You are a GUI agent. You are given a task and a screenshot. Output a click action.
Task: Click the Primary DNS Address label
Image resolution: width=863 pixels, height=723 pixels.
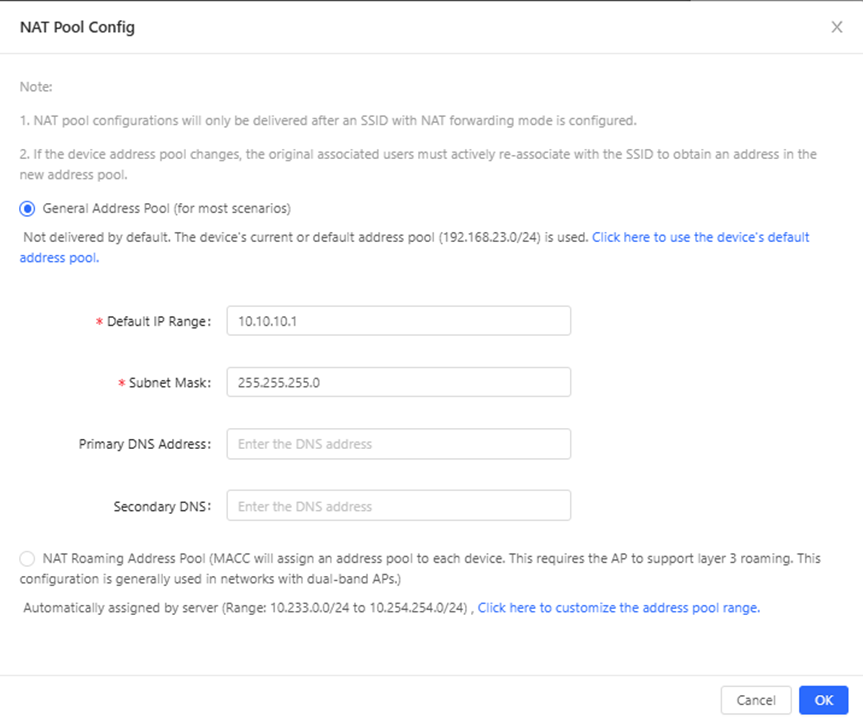(145, 444)
